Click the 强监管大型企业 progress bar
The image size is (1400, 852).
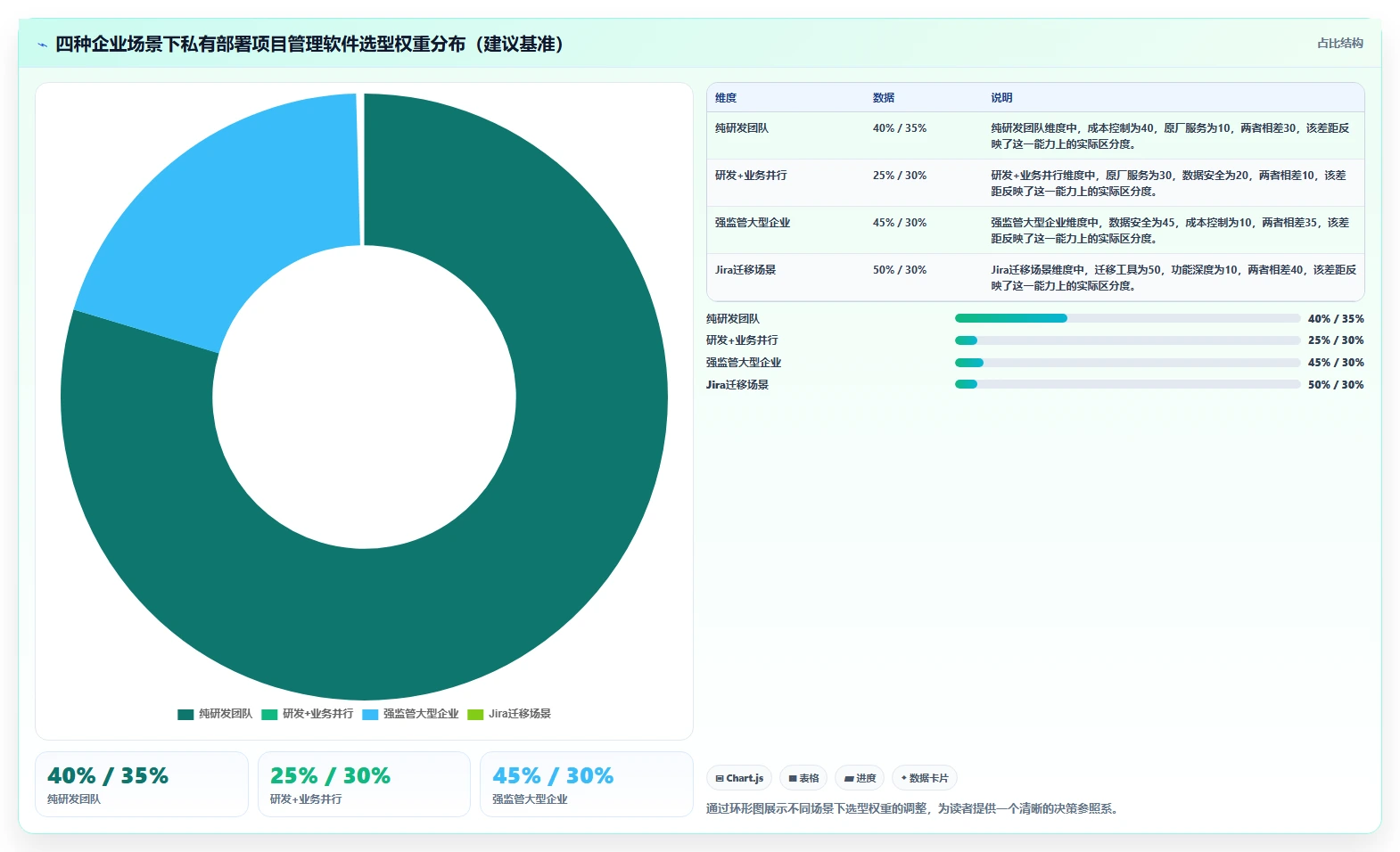(x=1127, y=363)
